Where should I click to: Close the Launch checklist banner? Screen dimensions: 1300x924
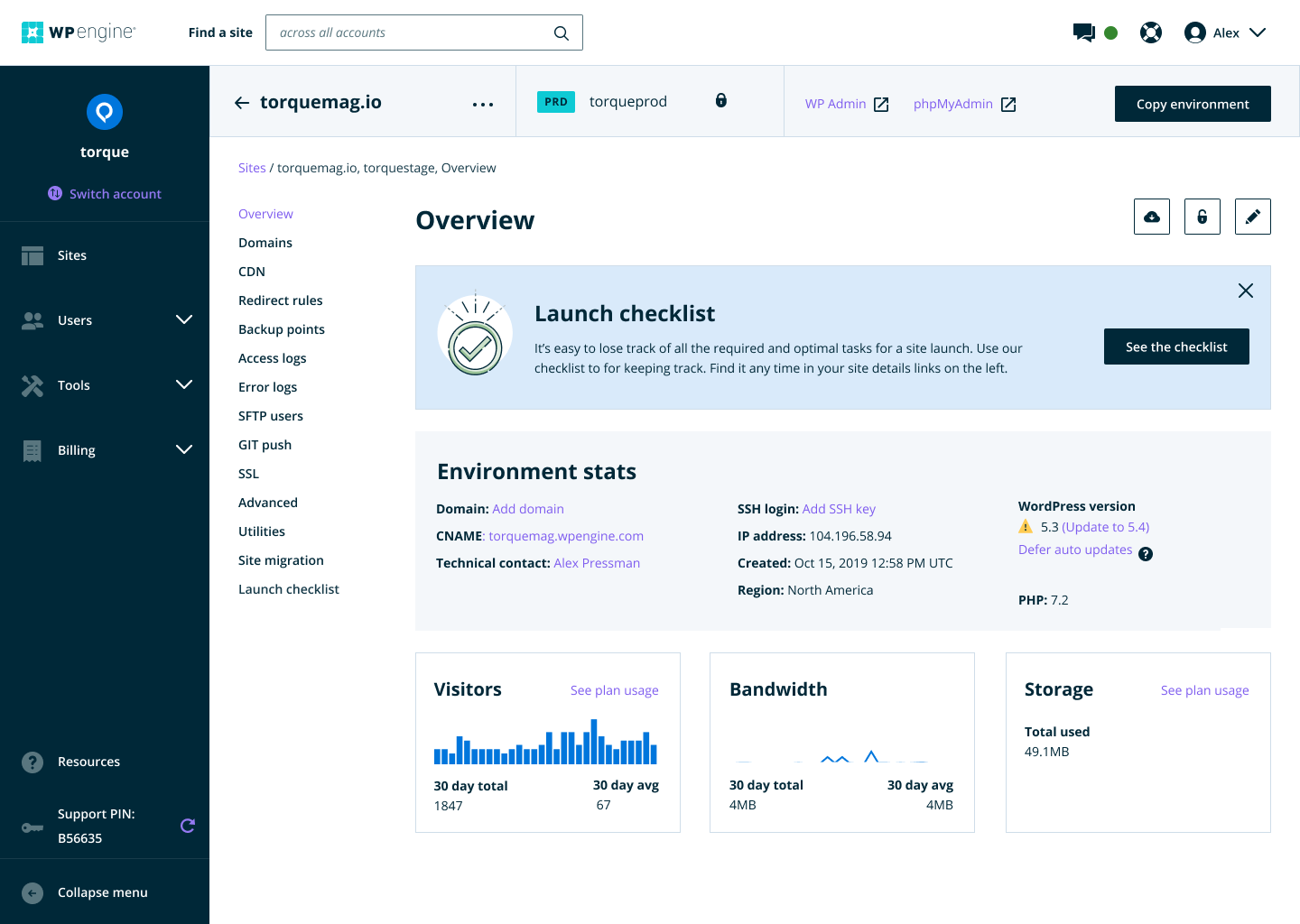(1246, 291)
